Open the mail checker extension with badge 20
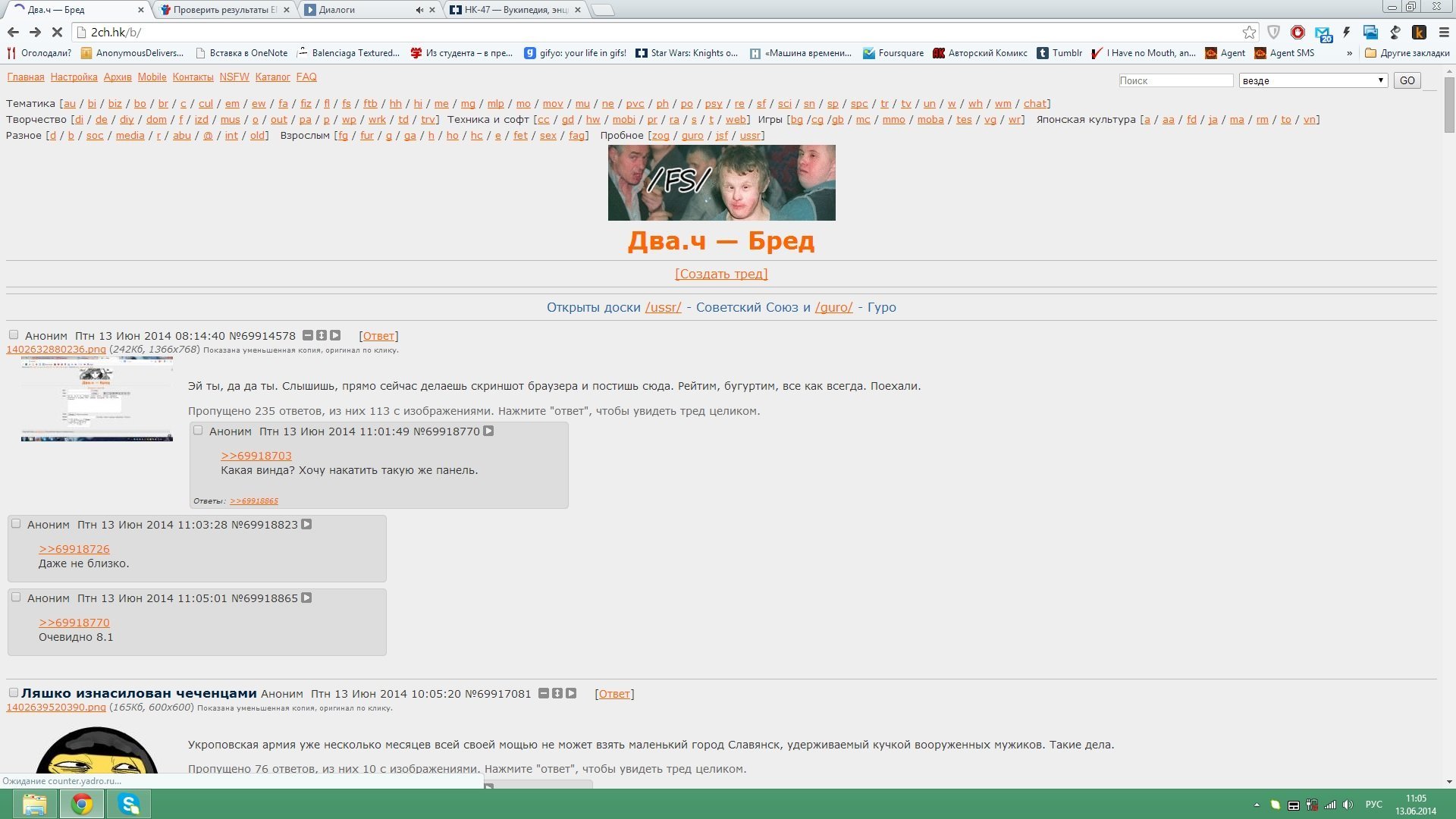This screenshot has width=1456, height=819. pos(1323,33)
